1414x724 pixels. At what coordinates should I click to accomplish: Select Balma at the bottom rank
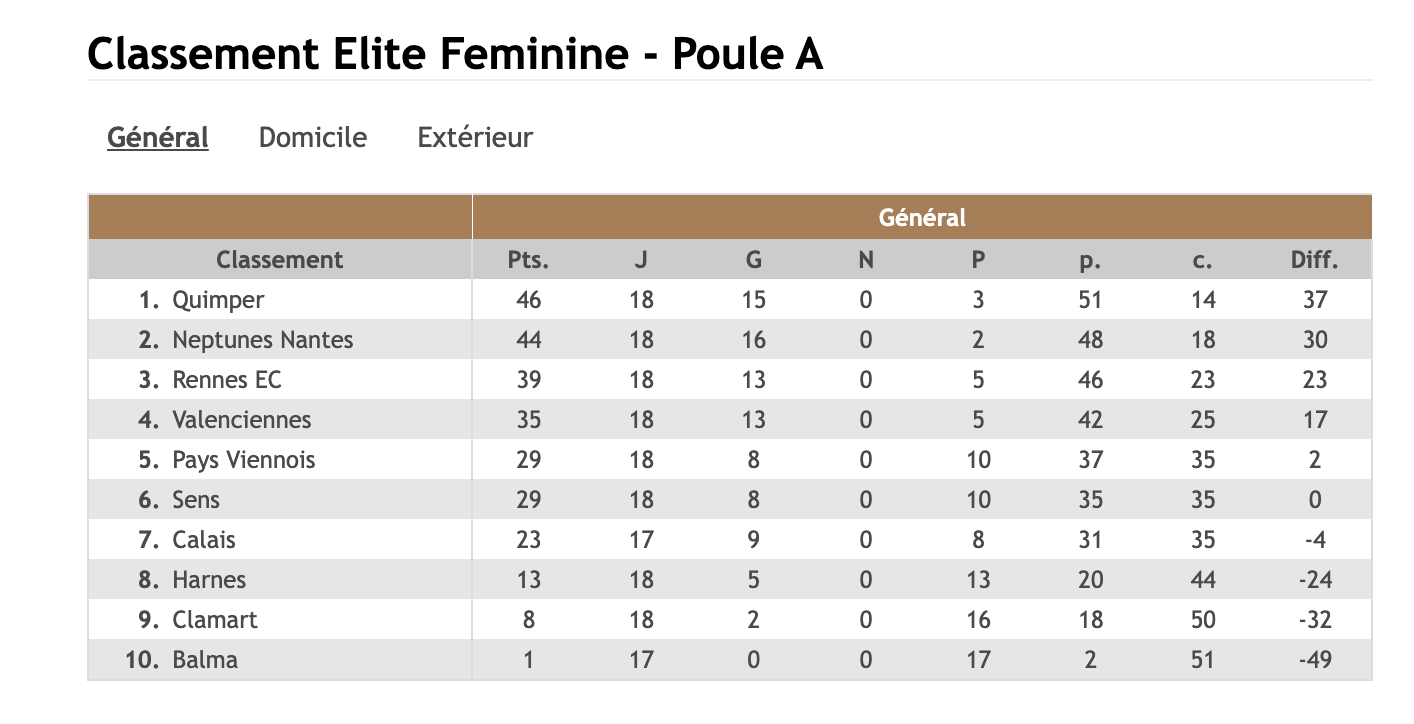[x=205, y=660]
